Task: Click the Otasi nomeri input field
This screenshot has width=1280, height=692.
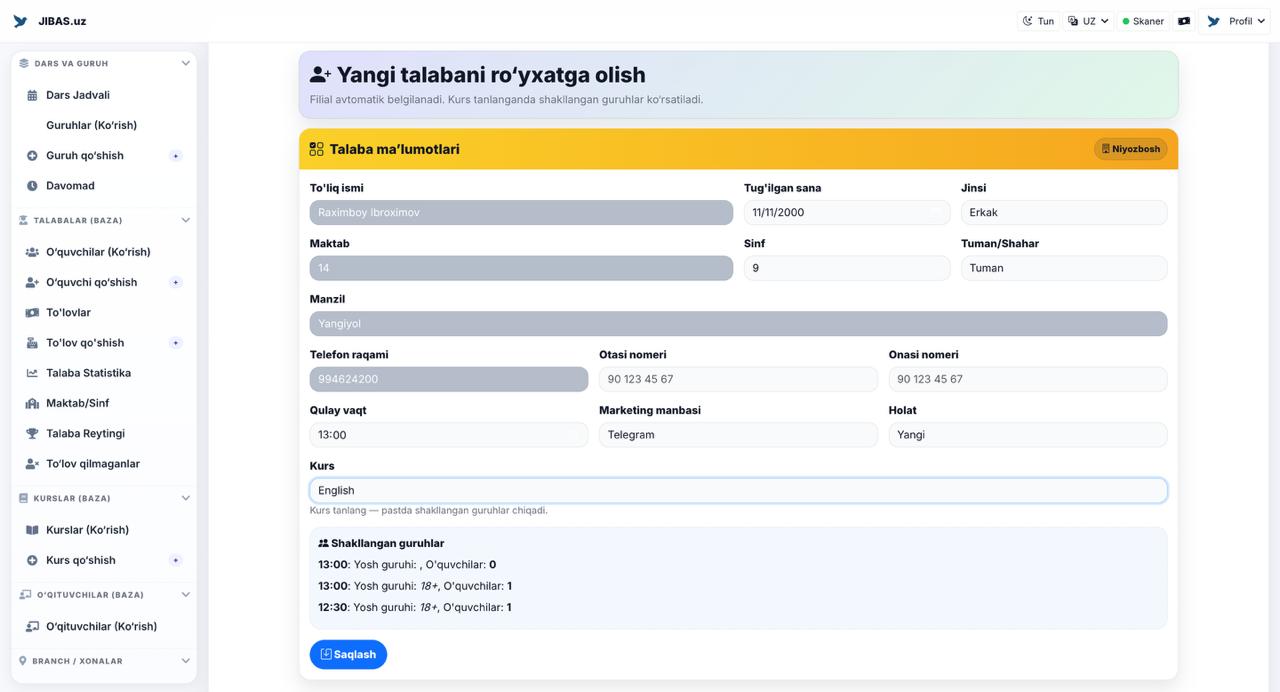Action: coord(737,379)
